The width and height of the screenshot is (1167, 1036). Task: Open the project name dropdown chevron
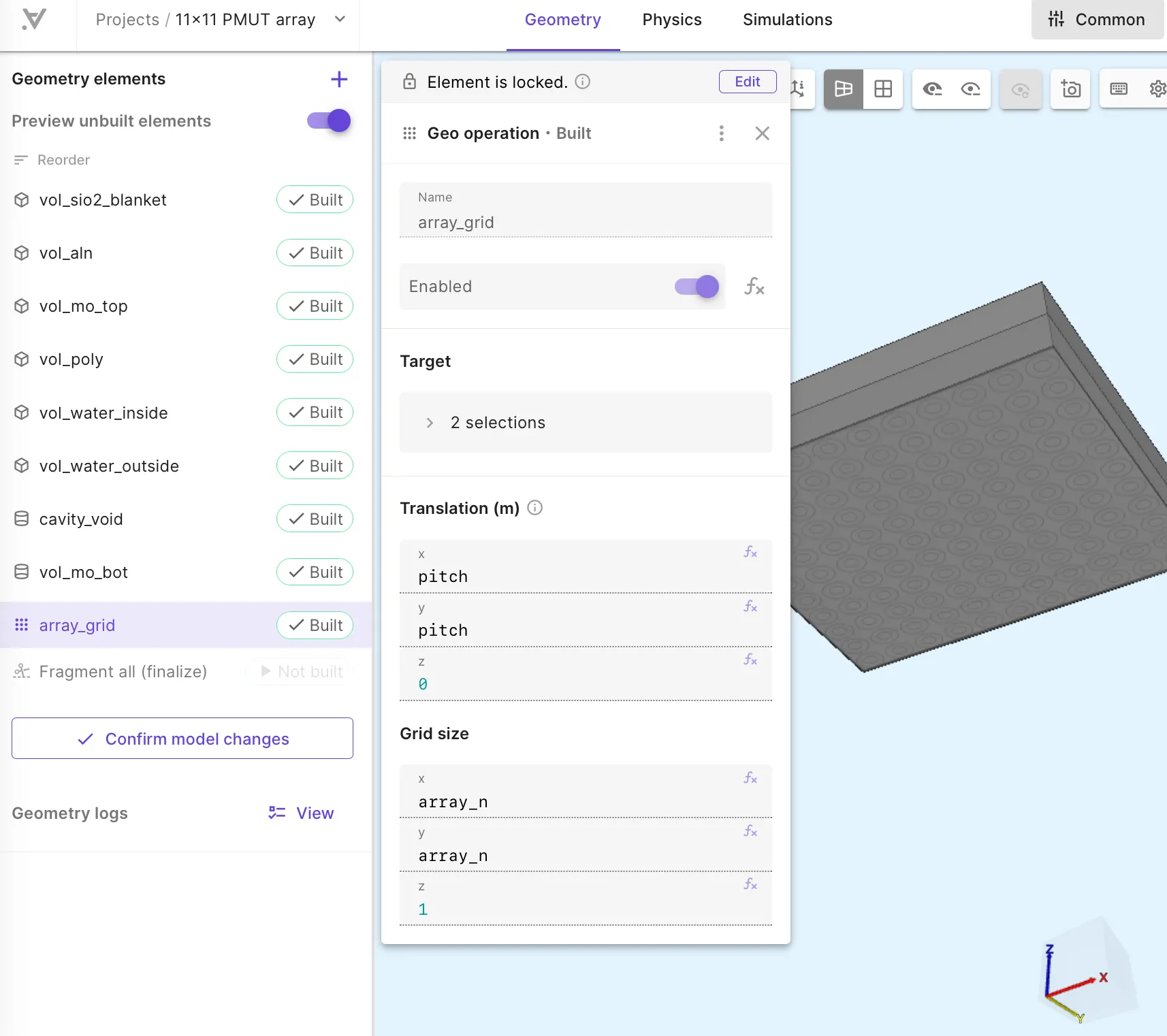point(340,19)
